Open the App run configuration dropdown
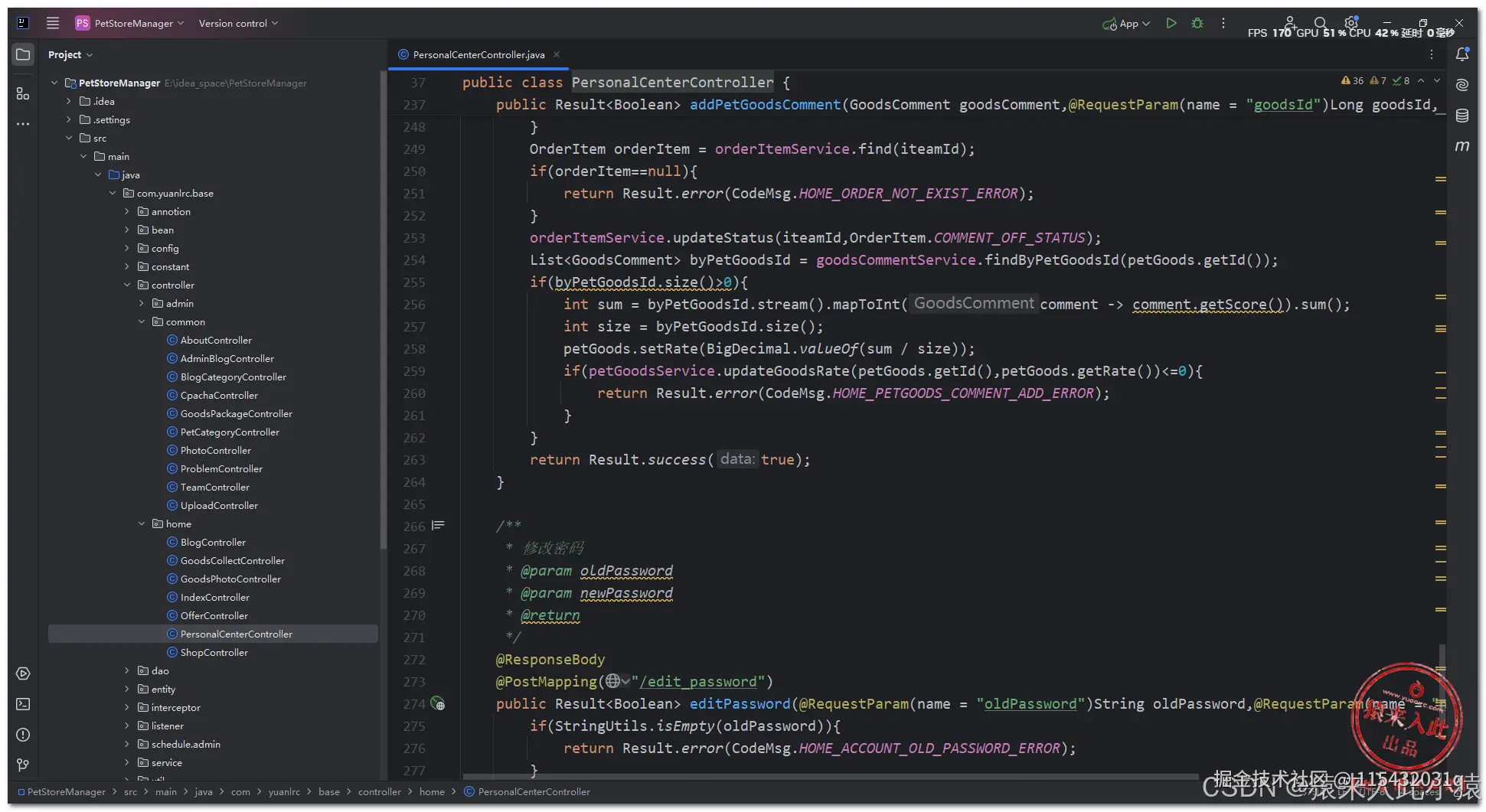This screenshot has width=1486, height=812. point(1126,24)
